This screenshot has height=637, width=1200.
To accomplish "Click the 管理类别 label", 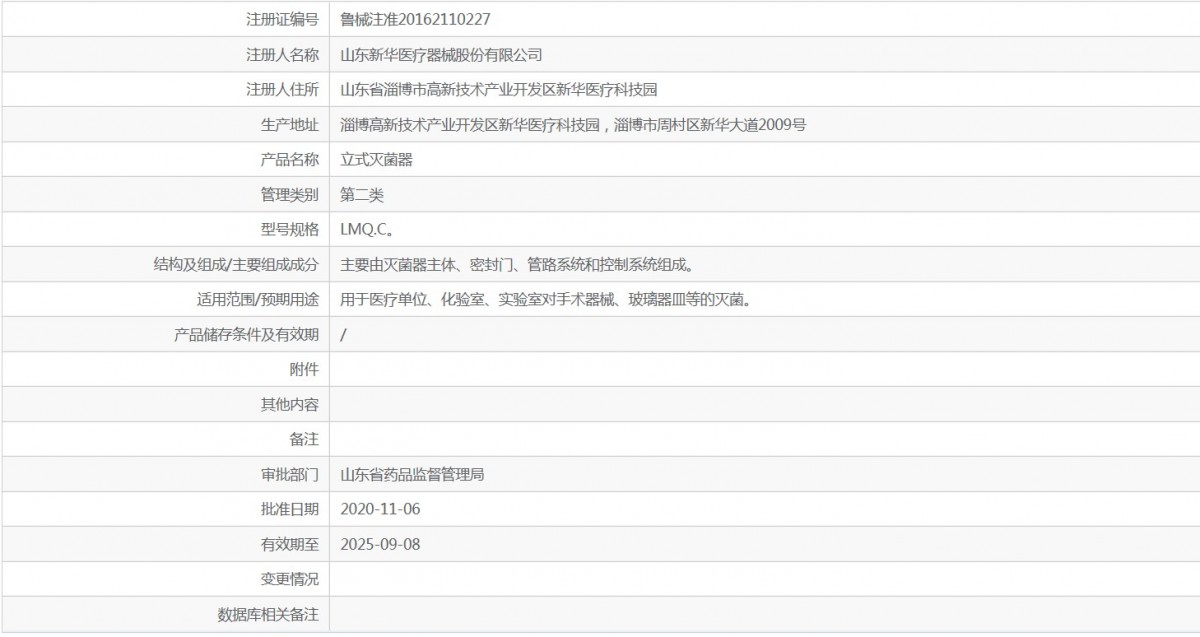I will click(289, 194).
